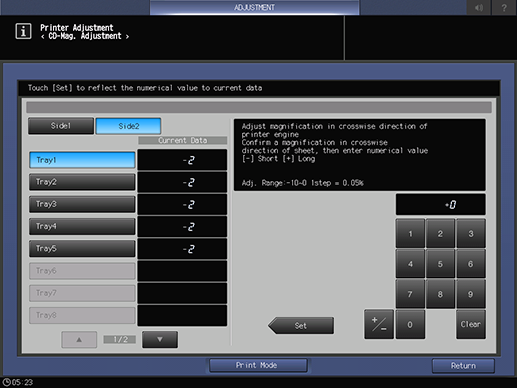Open help with the question mark icon
Viewport: 517px width, 388px height.
tap(504, 7)
